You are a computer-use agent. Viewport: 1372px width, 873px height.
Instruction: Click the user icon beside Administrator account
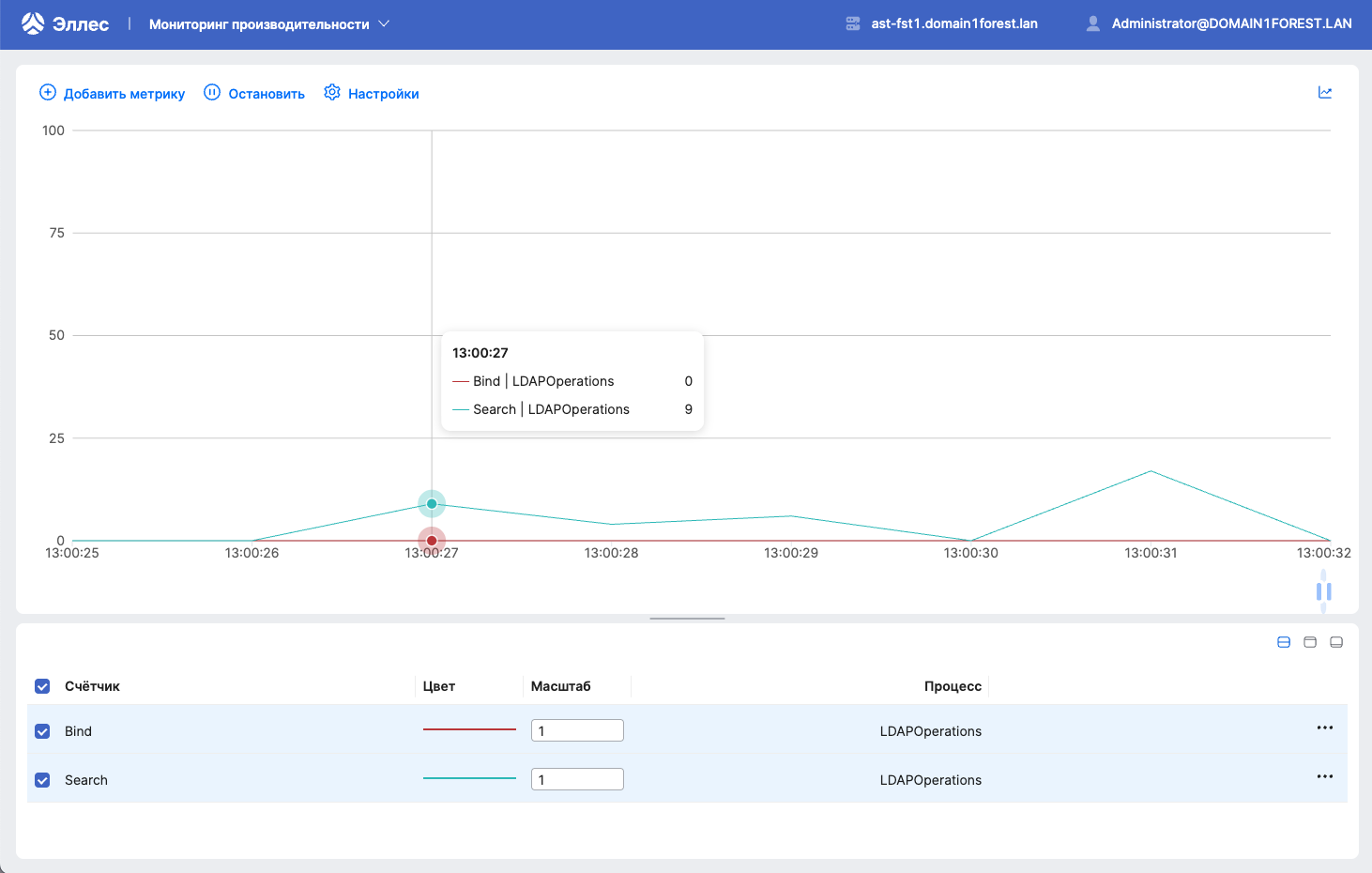(x=1092, y=22)
